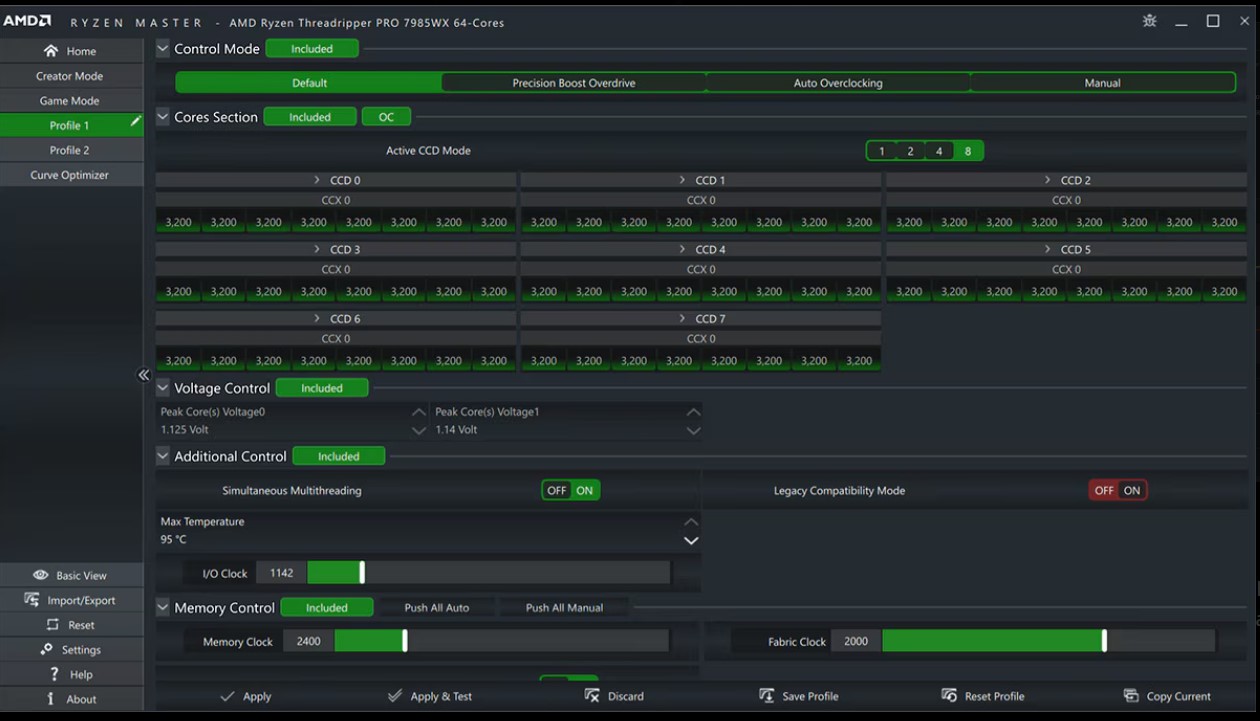Collapse the Control Mode section
1260x721 pixels.
click(163, 48)
